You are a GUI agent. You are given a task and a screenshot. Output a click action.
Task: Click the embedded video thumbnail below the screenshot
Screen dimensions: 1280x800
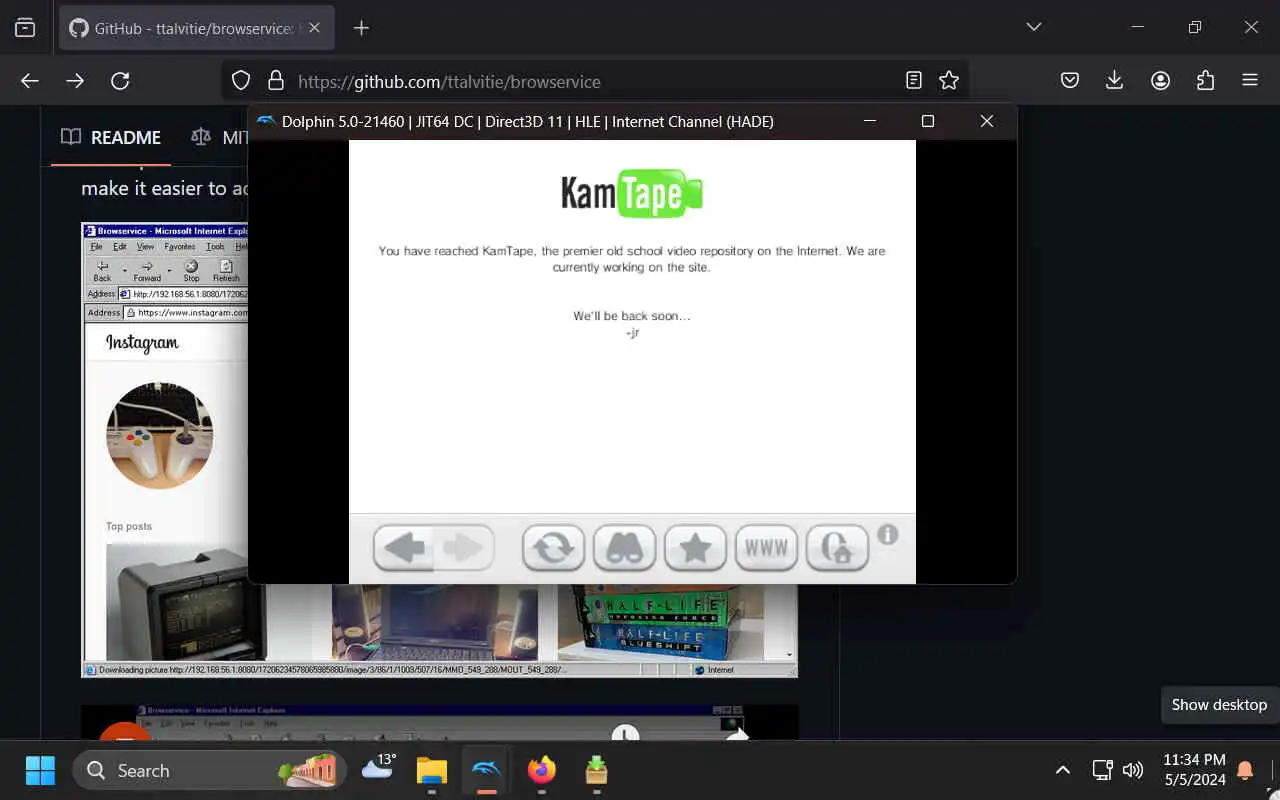click(440, 722)
